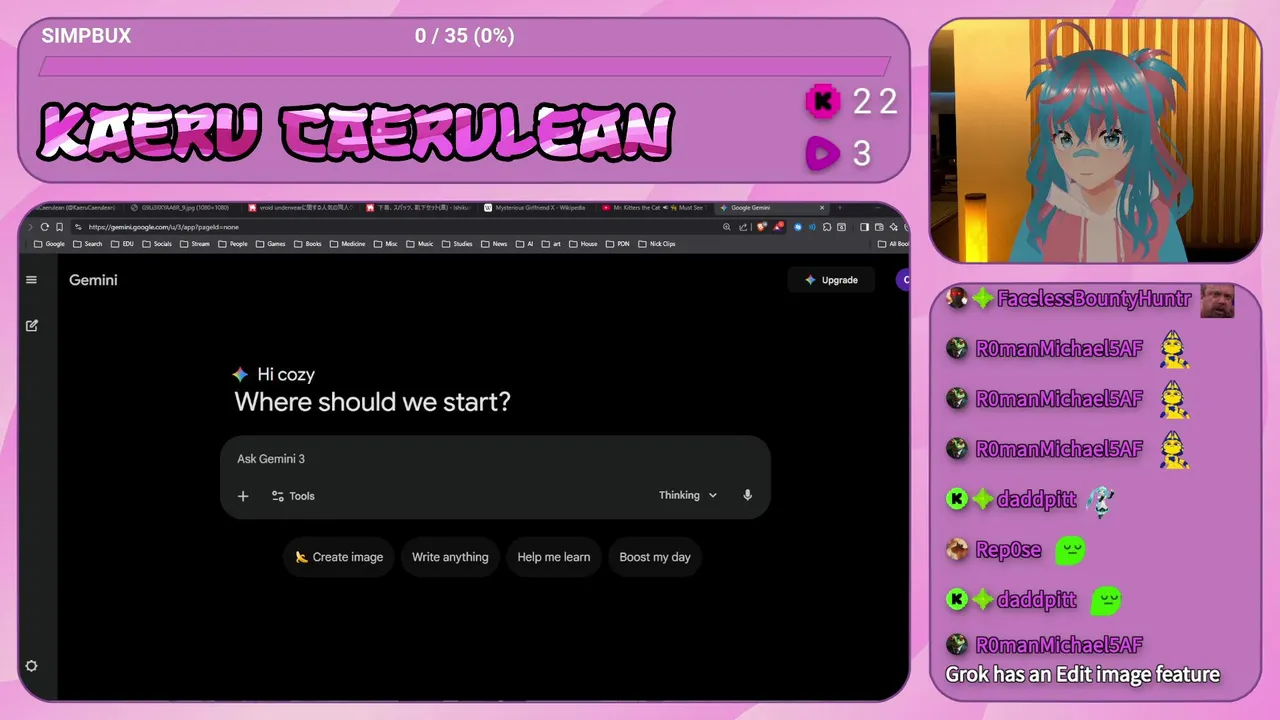
Task: Open the PDN bookmarks folder
Action: (617, 244)
